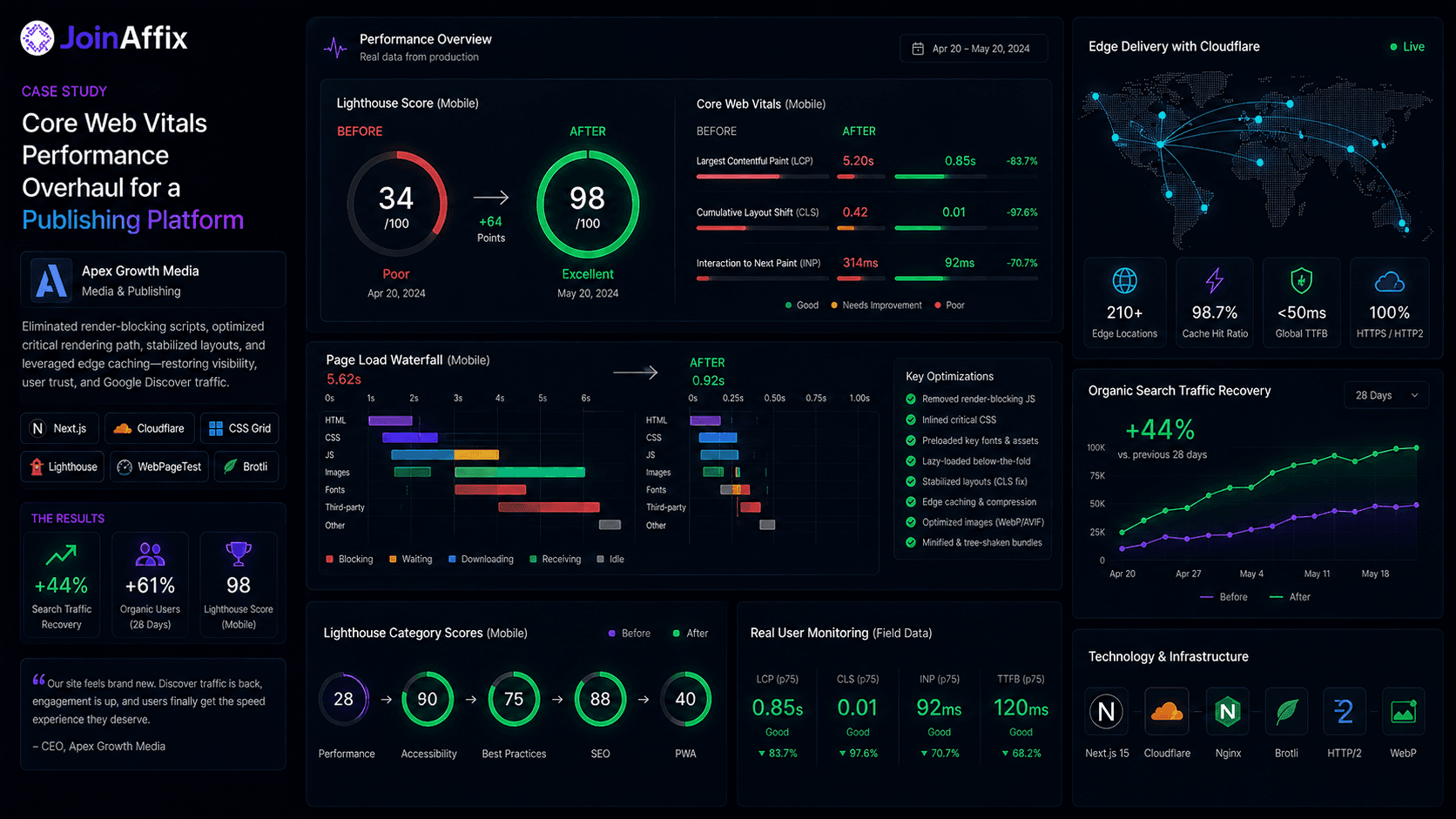Click the Next.js tag icon
Image resolution: width=1456 pixels, height=819 pixels.
37,428
